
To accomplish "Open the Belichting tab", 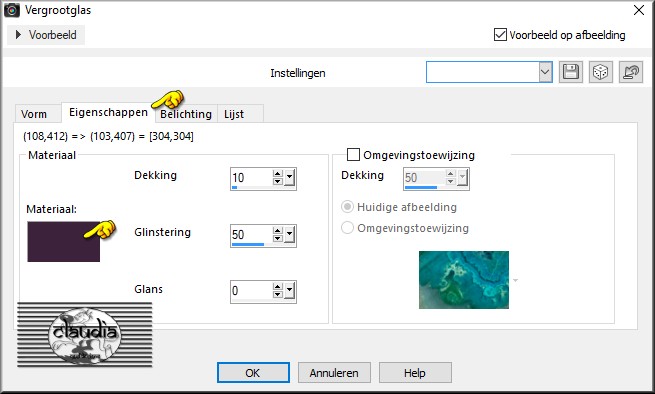I will (186, 114).
